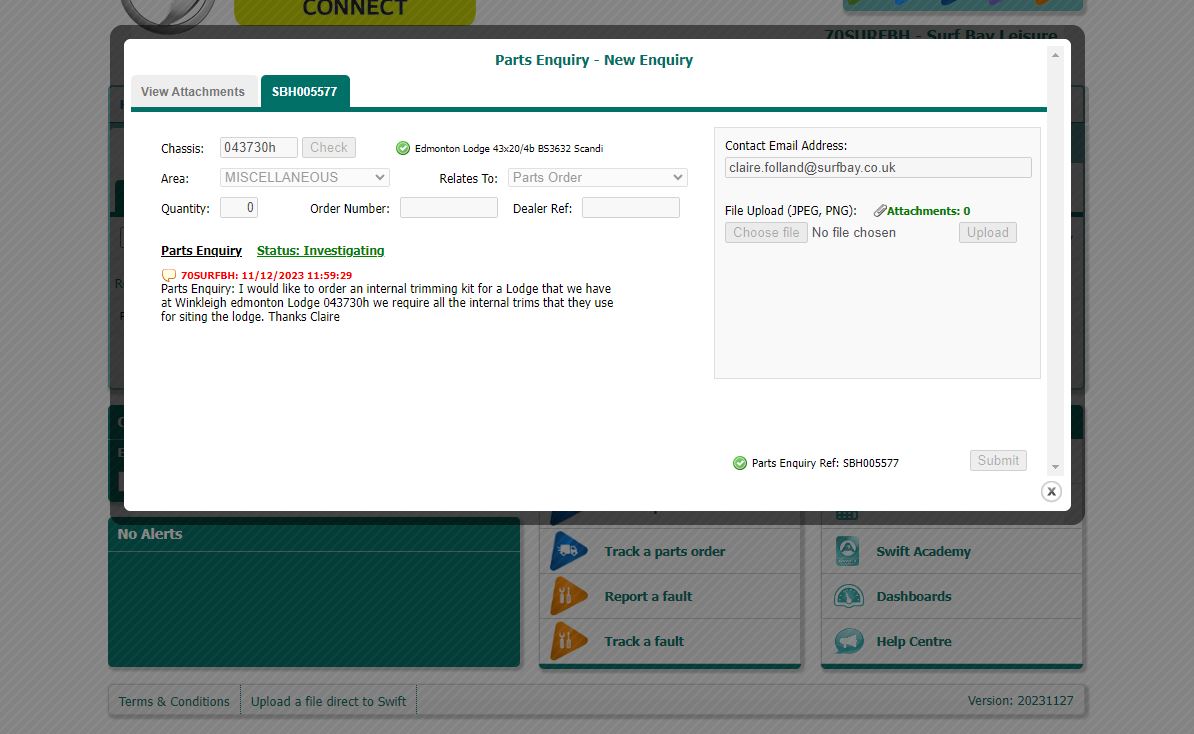Open the Track a parts order link

point(665,551)
